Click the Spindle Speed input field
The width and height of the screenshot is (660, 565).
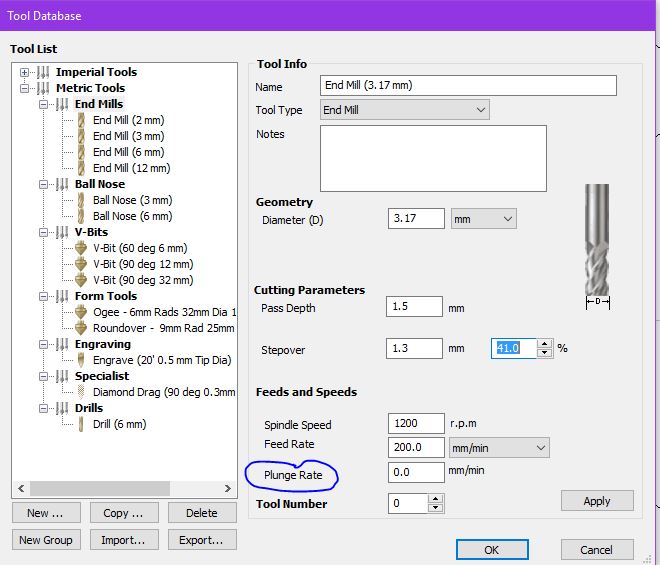pos(416,424)
